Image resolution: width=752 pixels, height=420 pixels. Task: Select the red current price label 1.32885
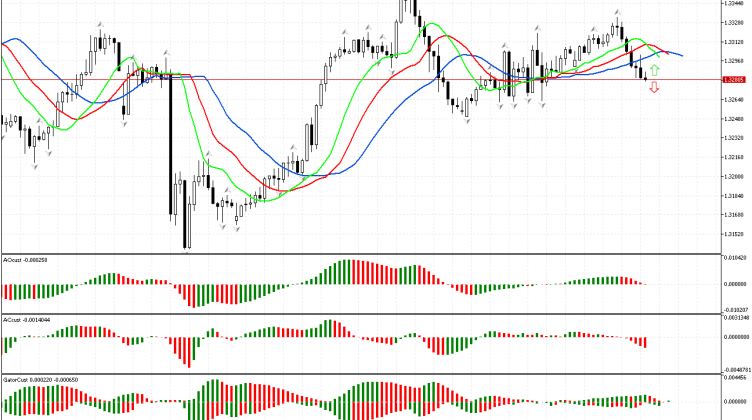point(735,79)
